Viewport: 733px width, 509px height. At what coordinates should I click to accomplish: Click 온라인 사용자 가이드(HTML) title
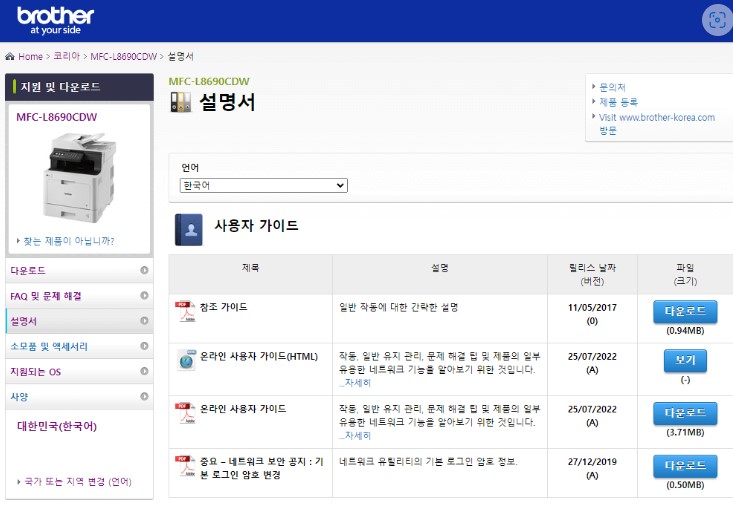259,356
